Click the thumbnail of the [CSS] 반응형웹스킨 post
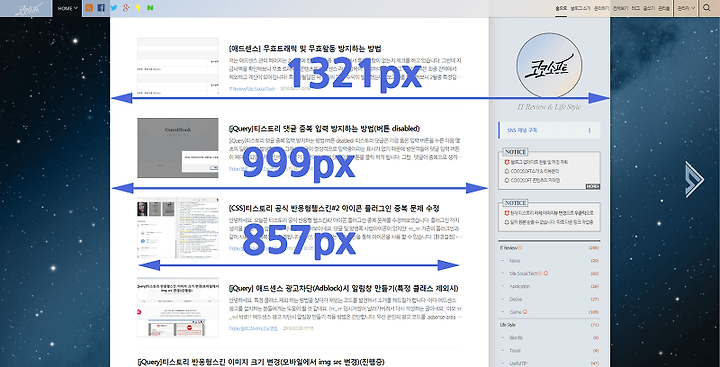Image resolution: width=720 pixels, height=367 pixels. pyautogui.click(x=178, y=227)
